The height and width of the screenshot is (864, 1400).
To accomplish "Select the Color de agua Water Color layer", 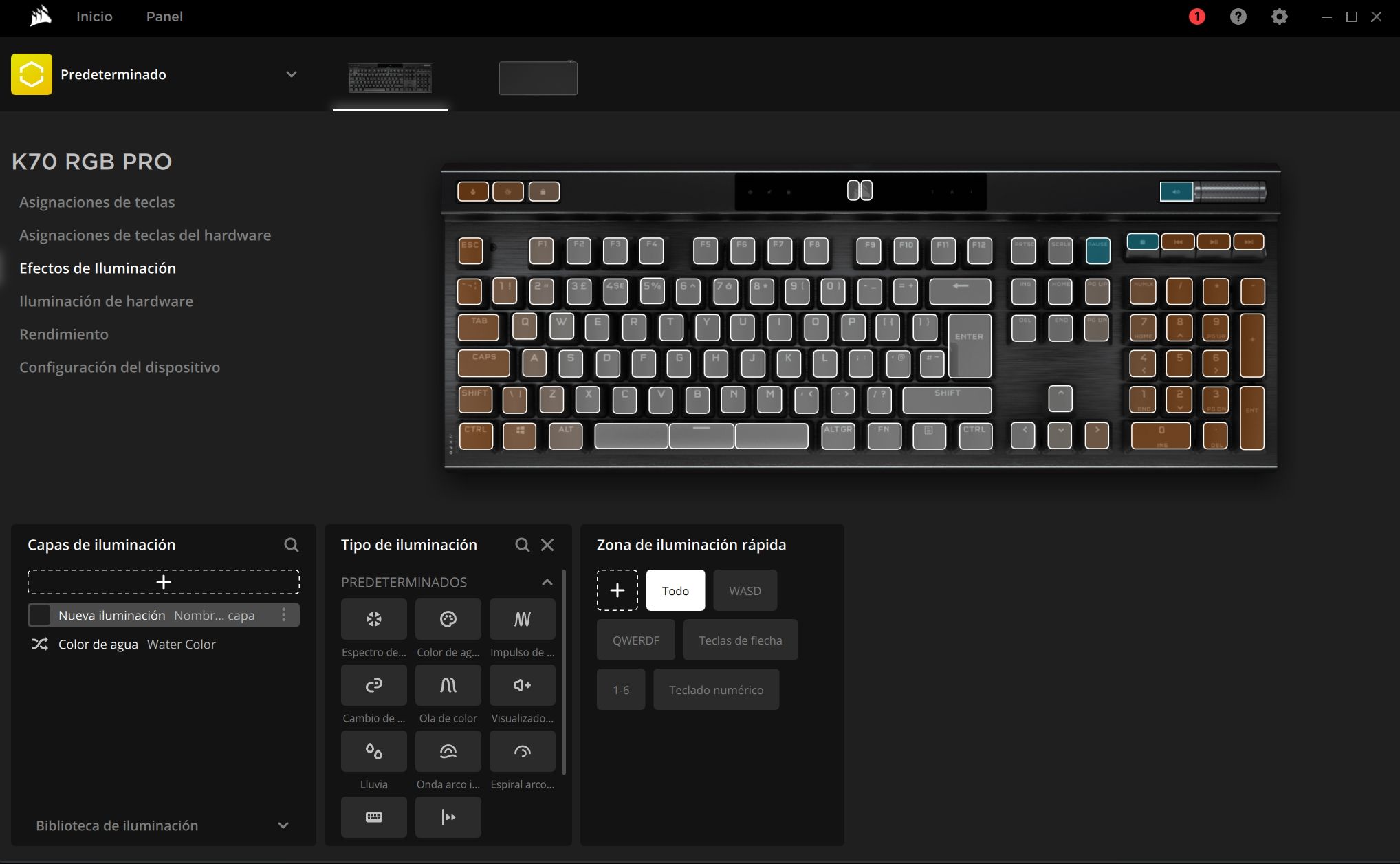I will click(164, 645).
